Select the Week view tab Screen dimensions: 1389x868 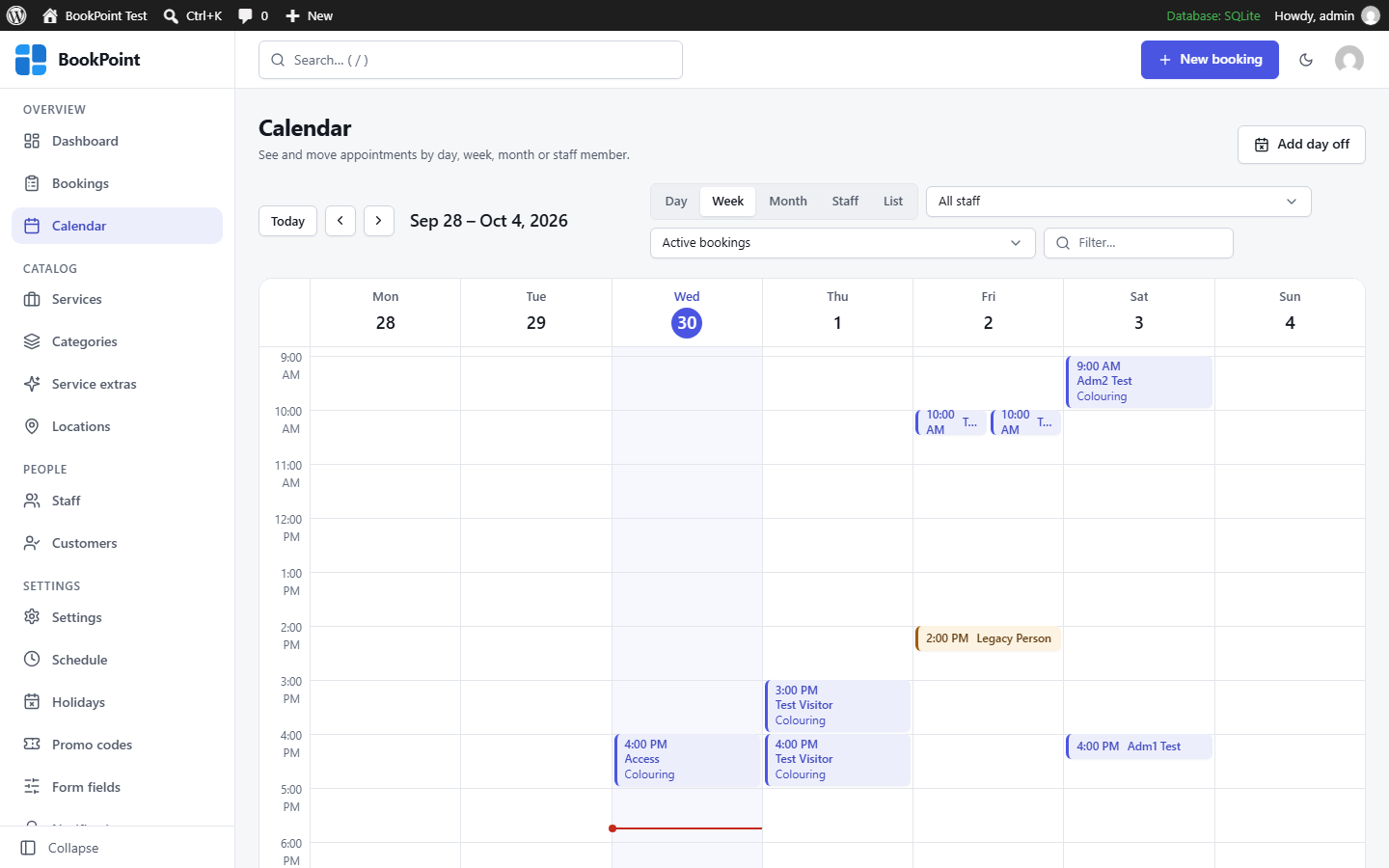pyautogui.click(x=727, y=202)
